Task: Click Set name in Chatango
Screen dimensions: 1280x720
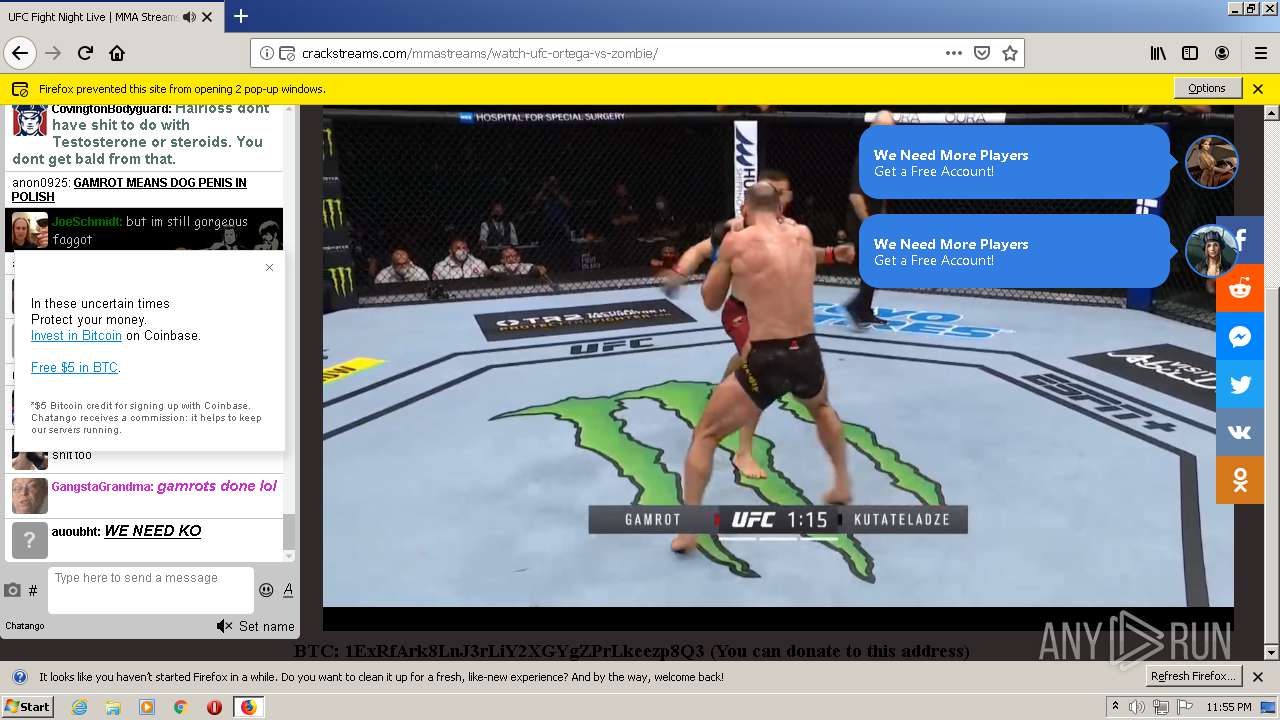Action: [266, 626]
